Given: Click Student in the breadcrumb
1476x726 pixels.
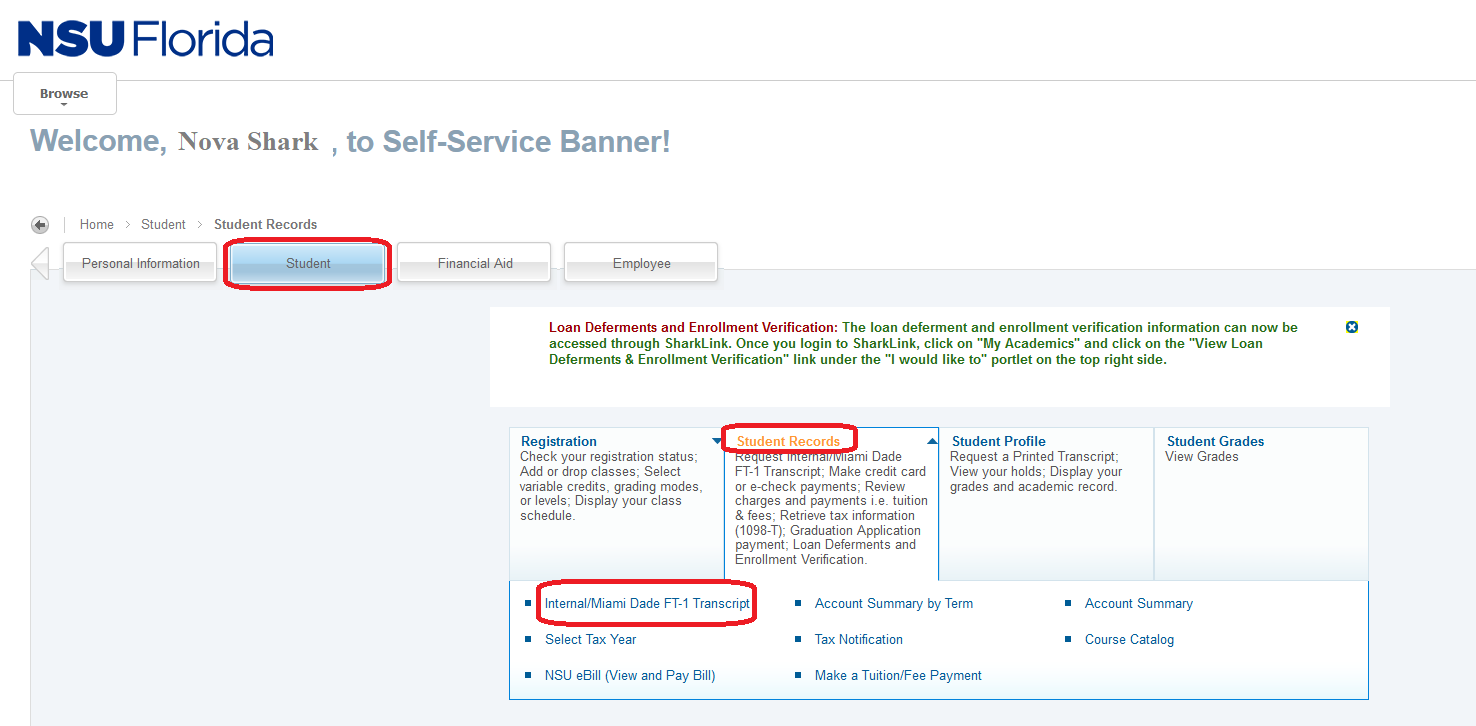Looking at the screenshot, I should click(163, 225).
